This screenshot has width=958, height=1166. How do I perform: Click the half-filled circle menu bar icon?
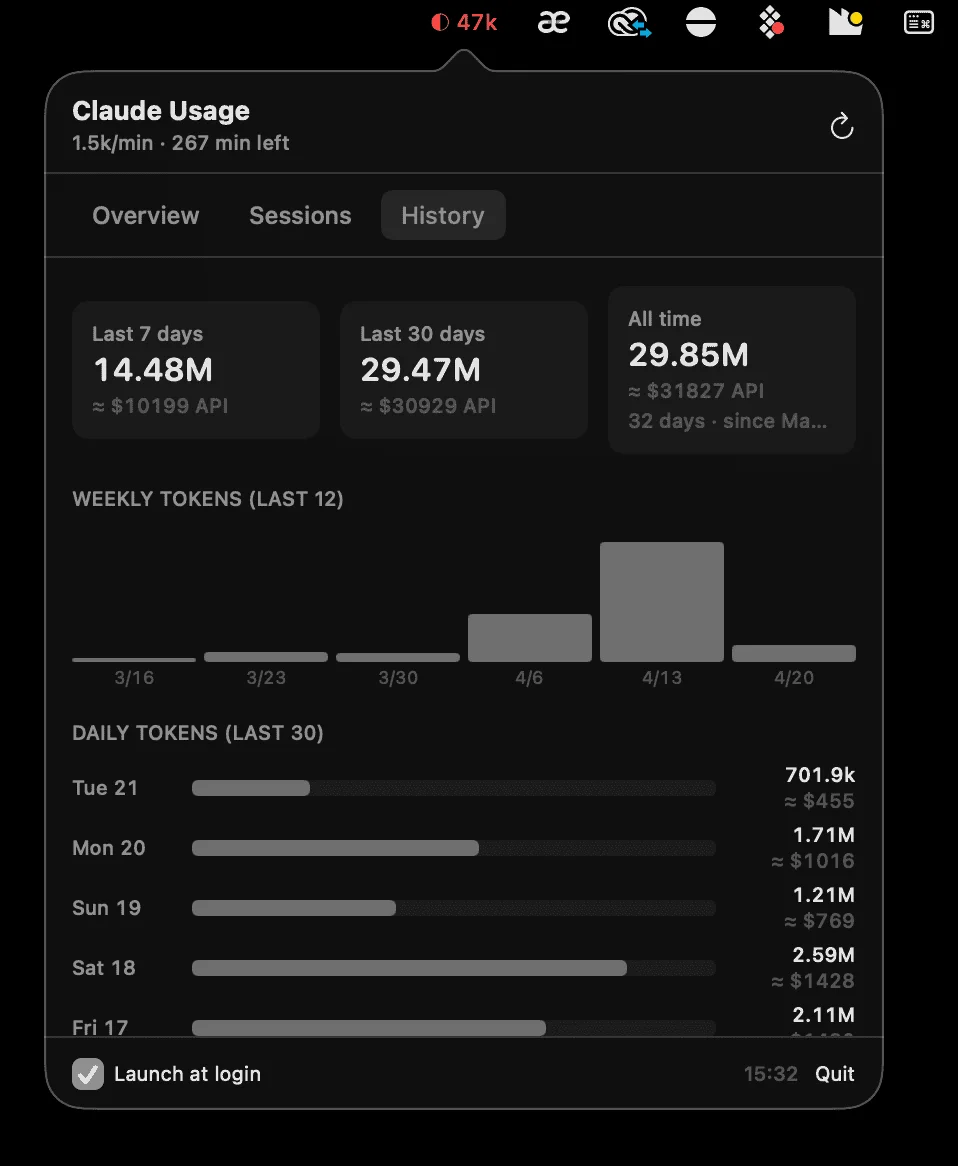coord(701,22)
